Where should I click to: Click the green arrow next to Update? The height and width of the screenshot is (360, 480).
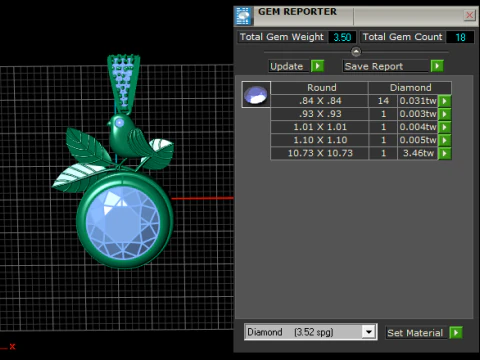point(317,66)
